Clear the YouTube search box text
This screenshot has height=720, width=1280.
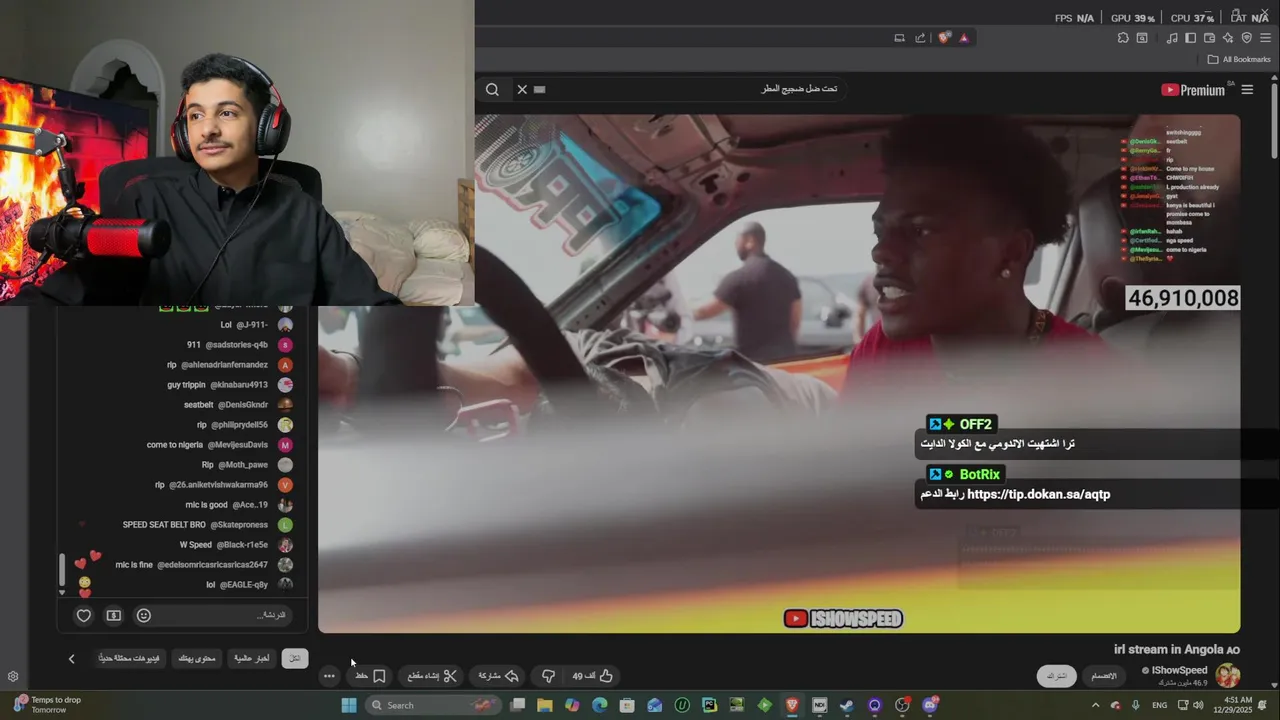coord(521,89)
